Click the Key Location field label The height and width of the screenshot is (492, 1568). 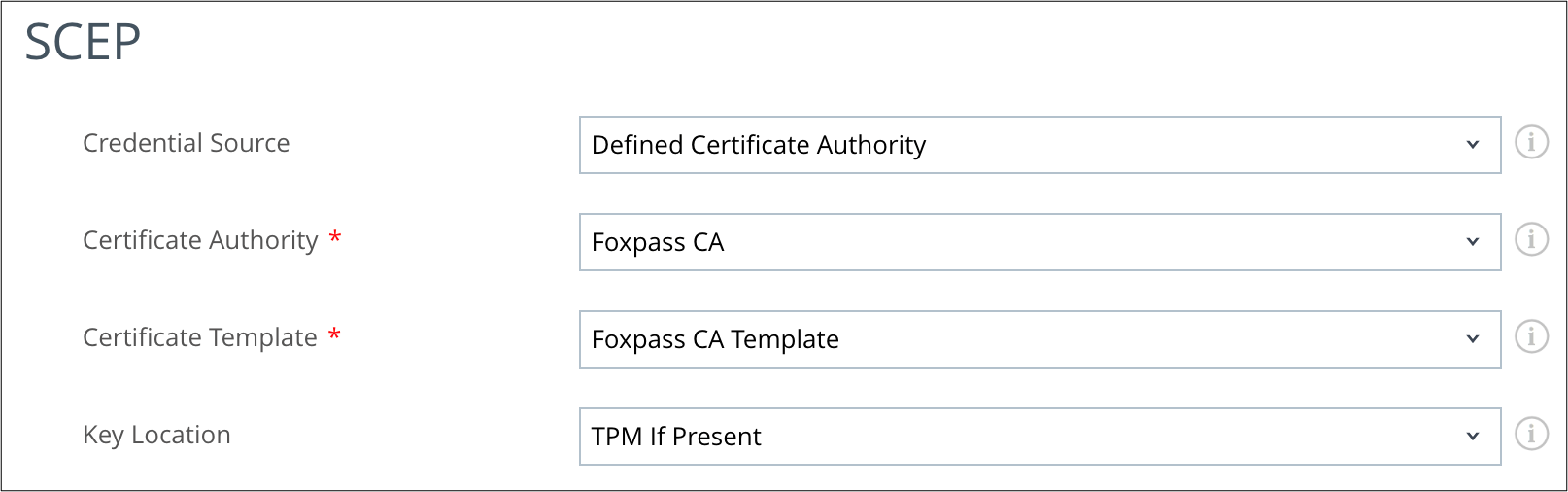[156, 435]
